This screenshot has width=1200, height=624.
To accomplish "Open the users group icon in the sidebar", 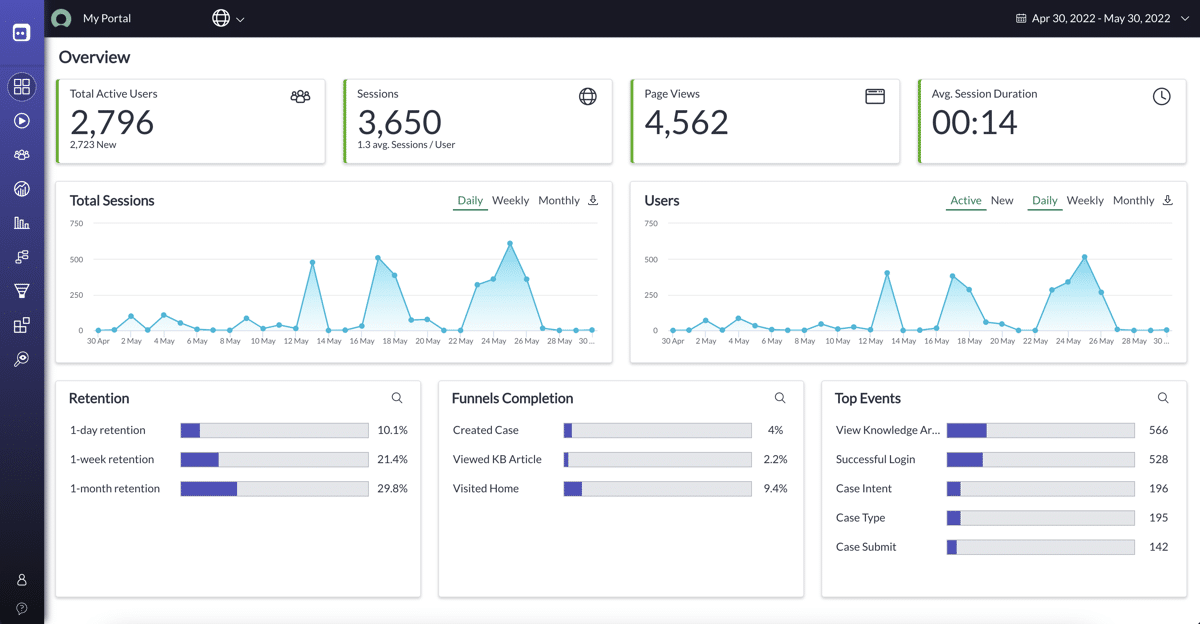I will pos(22,154).
